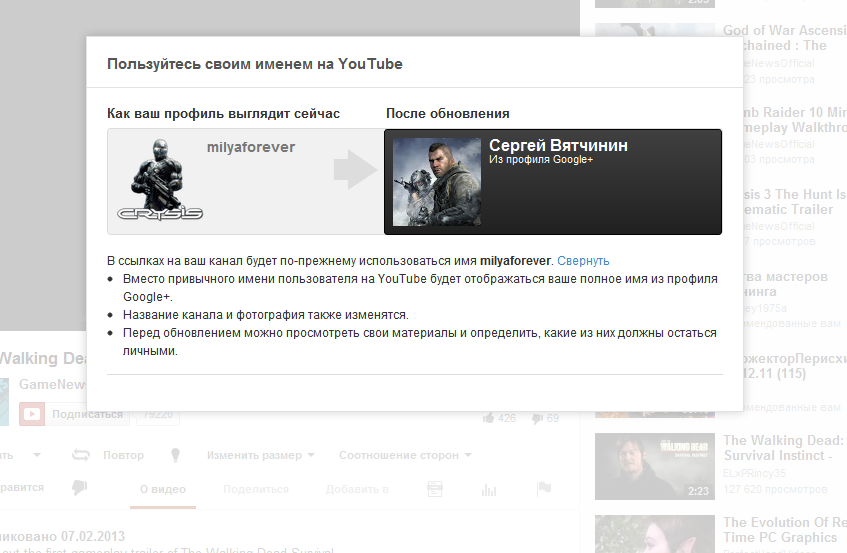Viewport: 847px width, 553px height.
Task: Open The Walking Dead: Survival Instinct video title
Action: tap(785, 448)
